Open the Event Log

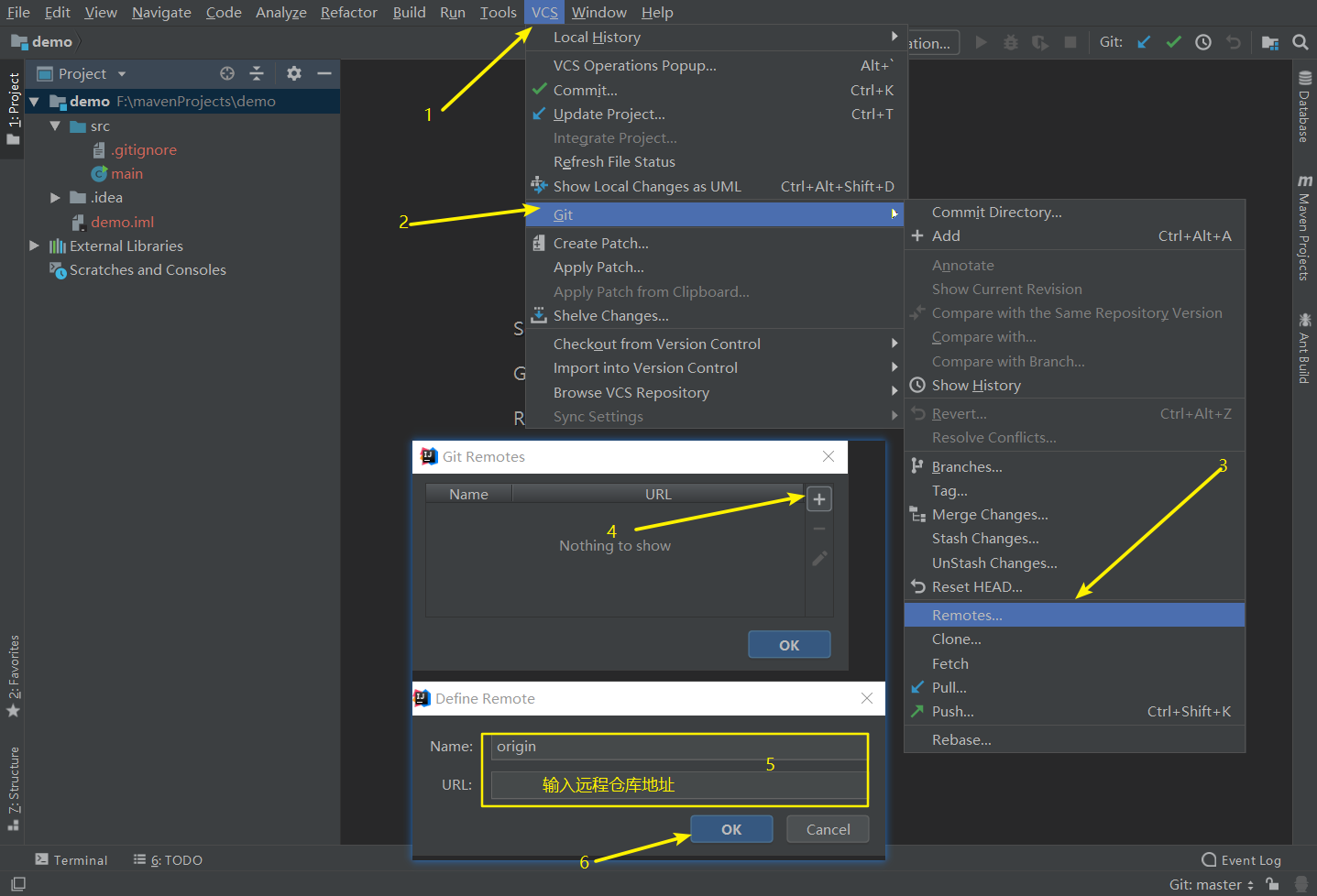(1241, 859)
